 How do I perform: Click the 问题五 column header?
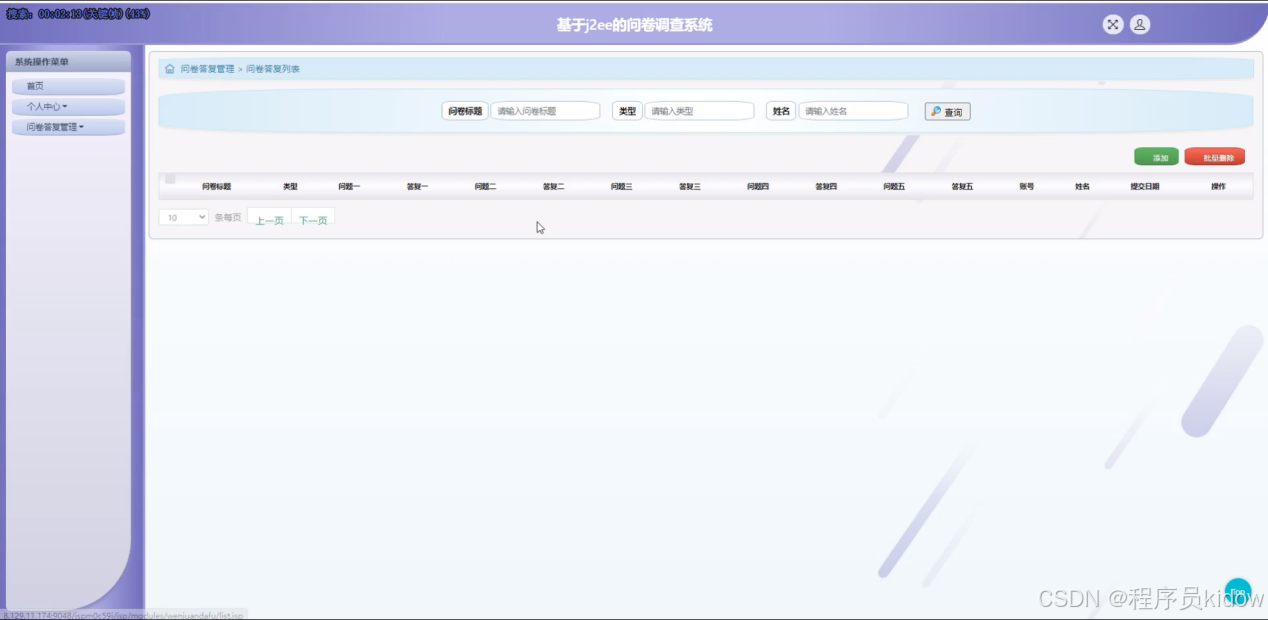(894, 187)
